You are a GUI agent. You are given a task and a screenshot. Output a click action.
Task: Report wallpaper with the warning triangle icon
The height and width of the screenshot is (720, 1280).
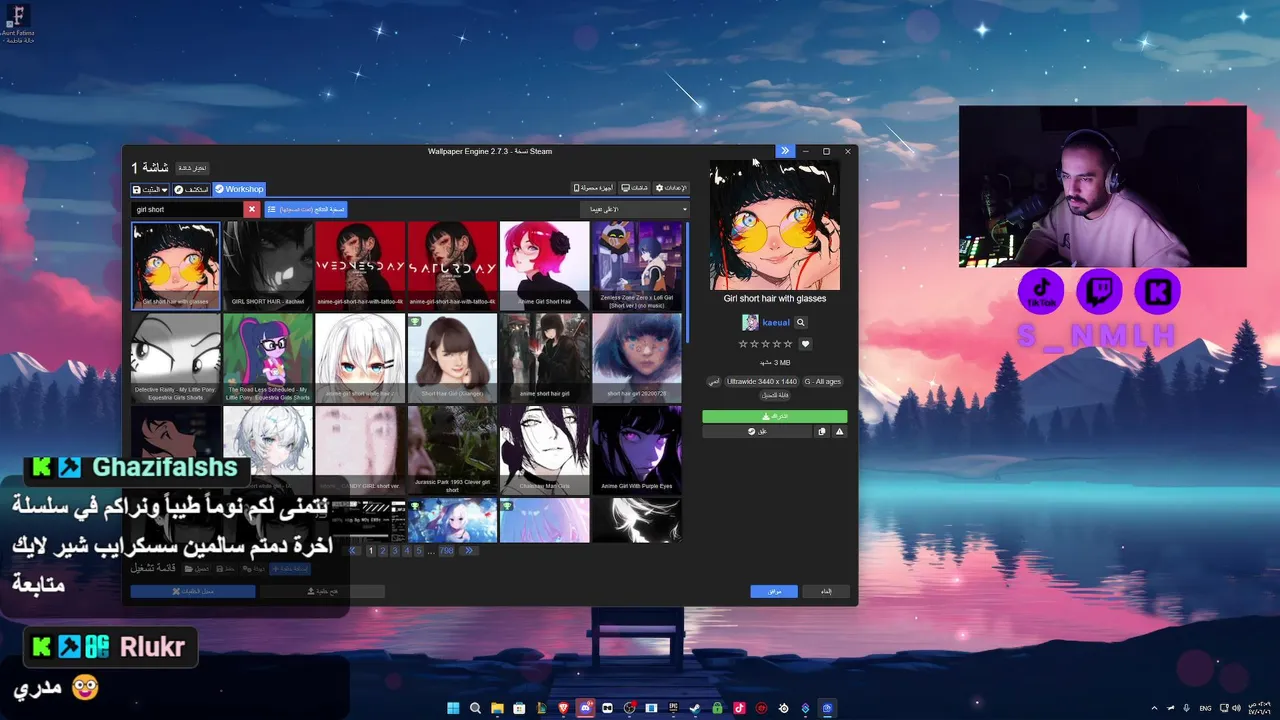(x=840, y=432)
